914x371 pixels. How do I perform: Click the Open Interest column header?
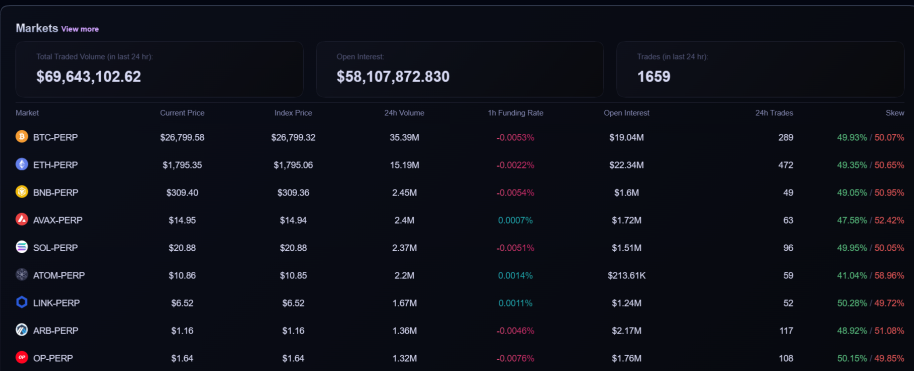(x=627, y=113)
